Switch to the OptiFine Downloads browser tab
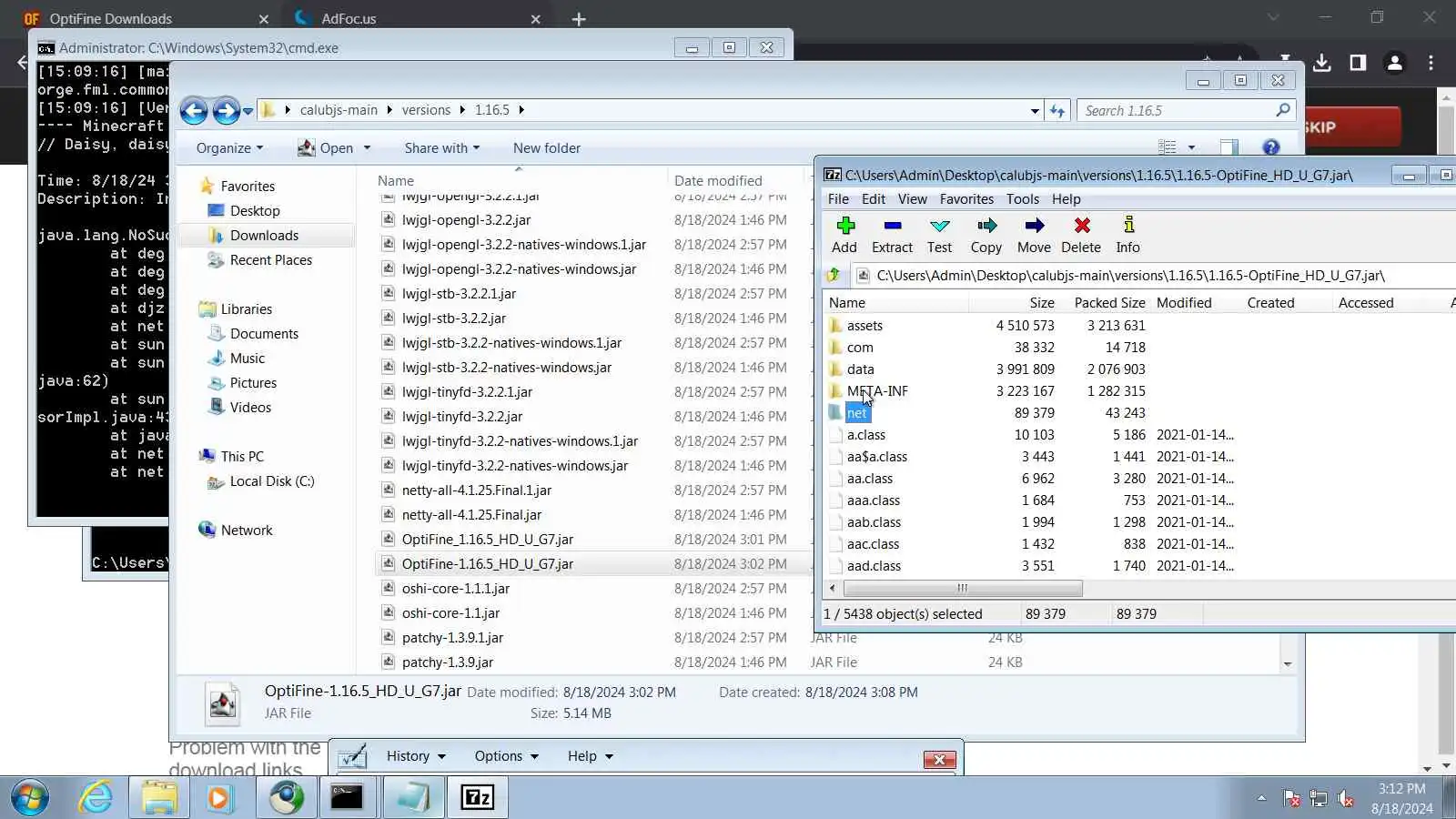The width and height of the screenshot is (1456, 819). tap(146, 18)
